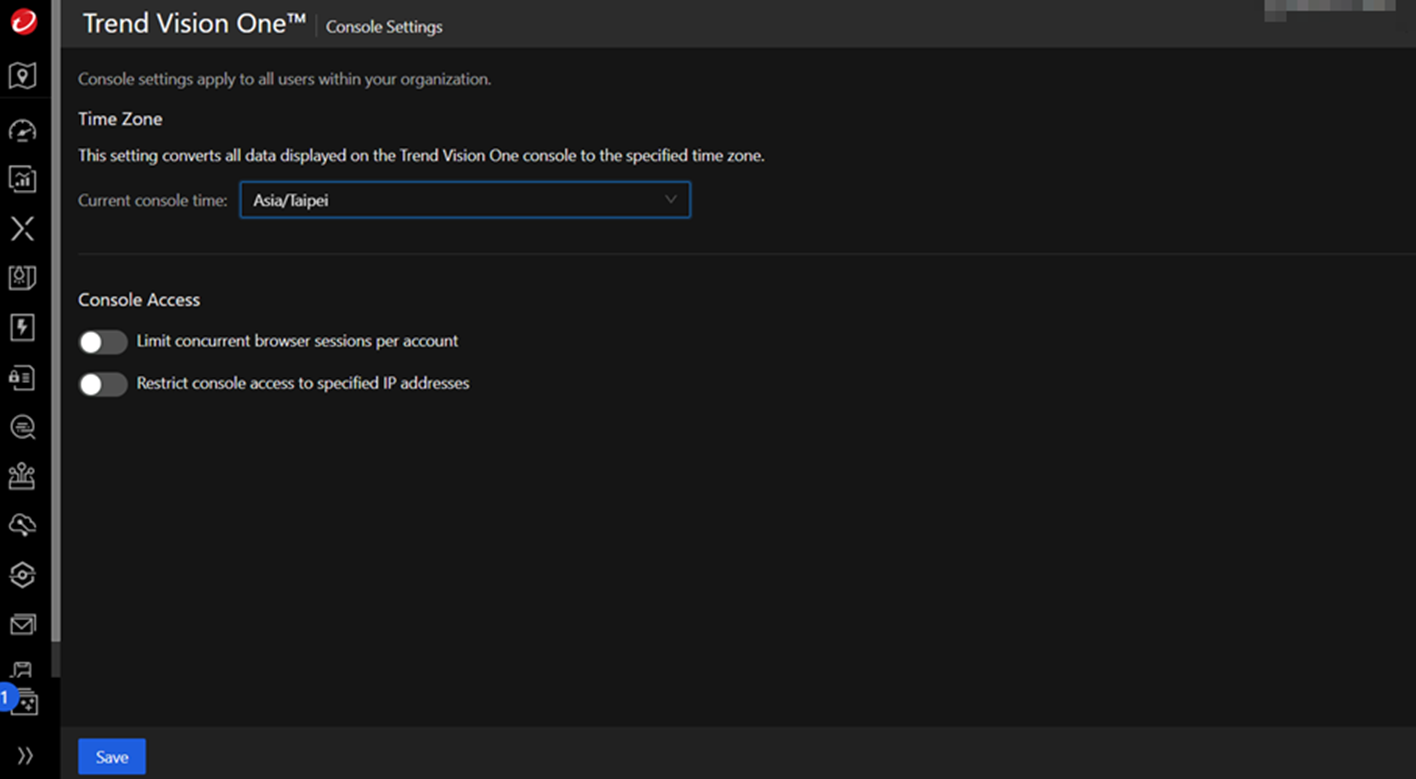The height and width of the screenshot is (779, 1416).
Task: Open the bar chart dashboards icon
Action: [x=22, y=179]
